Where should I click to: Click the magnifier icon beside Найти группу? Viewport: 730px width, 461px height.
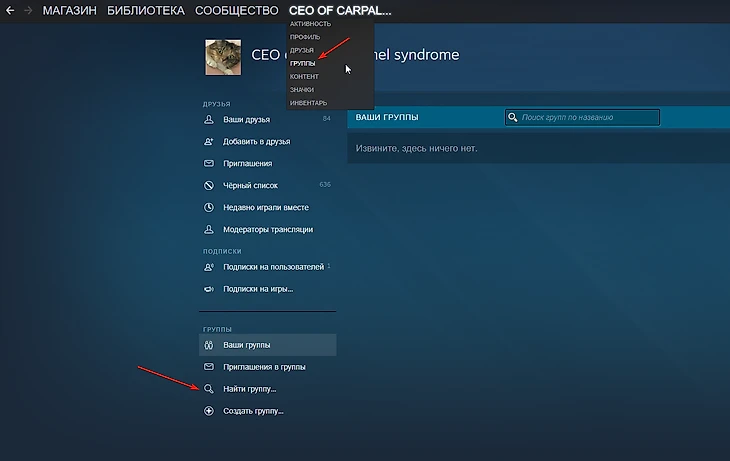(x=209, y=389)
